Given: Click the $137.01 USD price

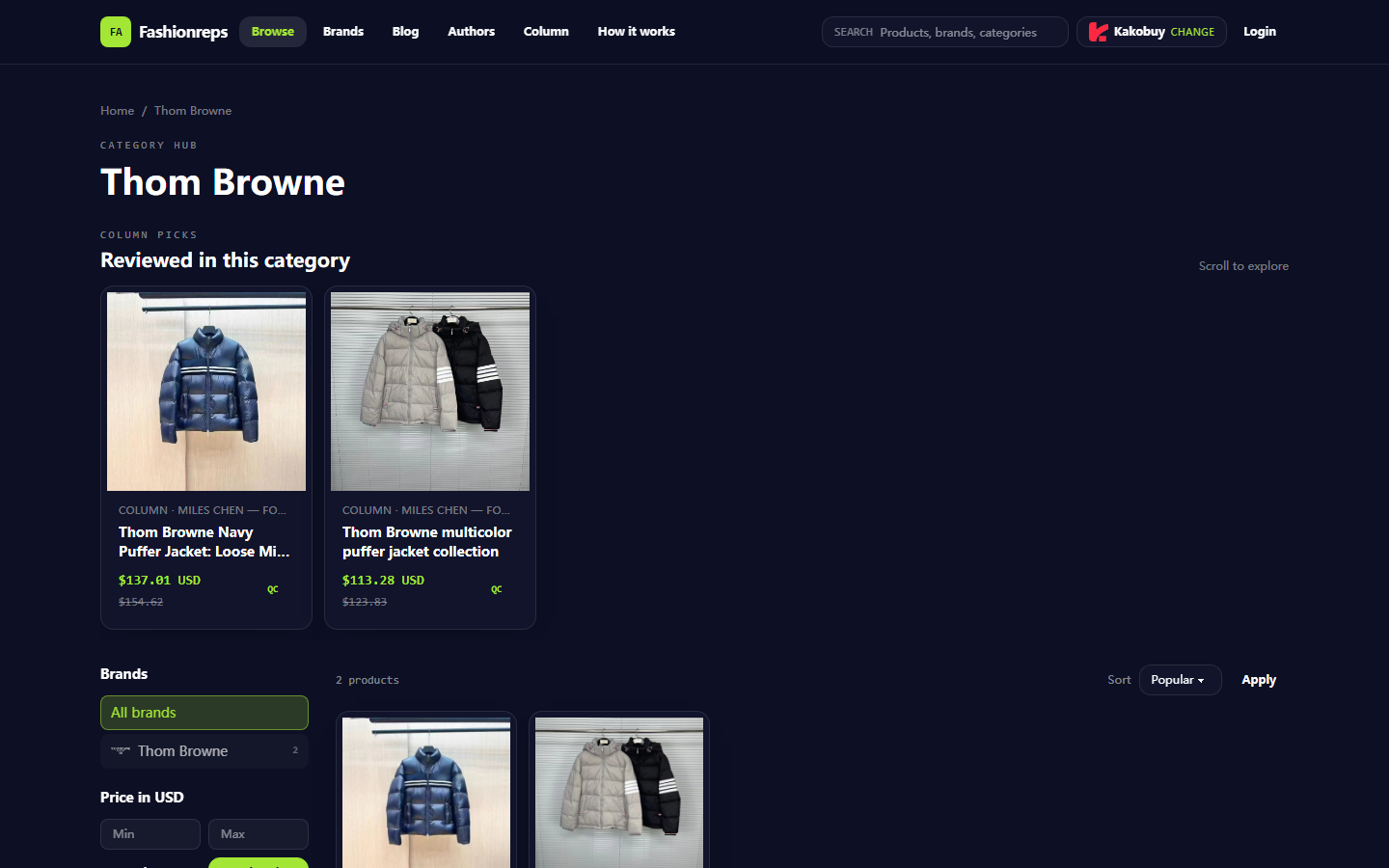Looking at the screenshot, I should click(x=159, y=581).
